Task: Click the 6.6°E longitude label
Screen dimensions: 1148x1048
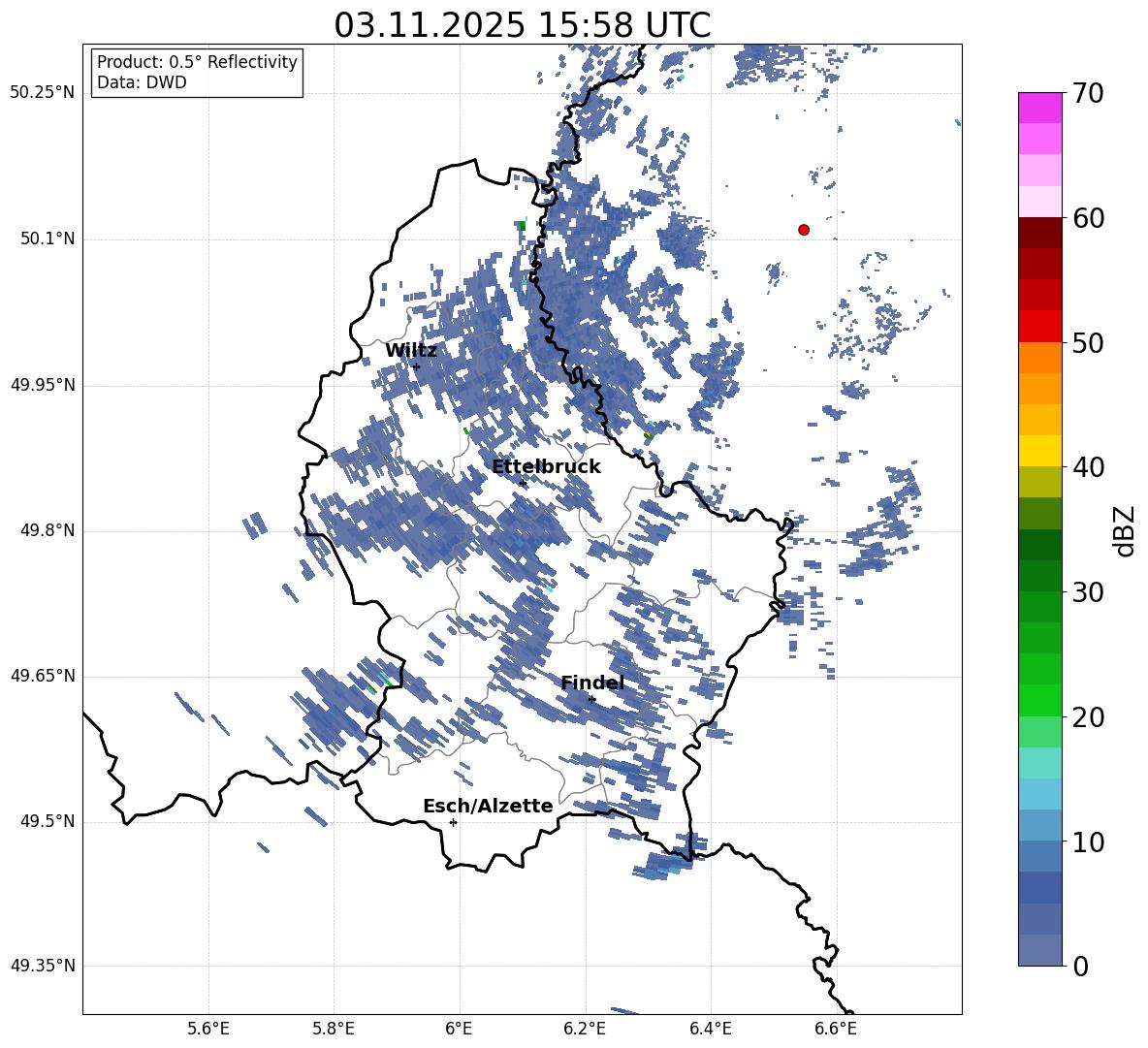Action: (x=836, y=1029)
